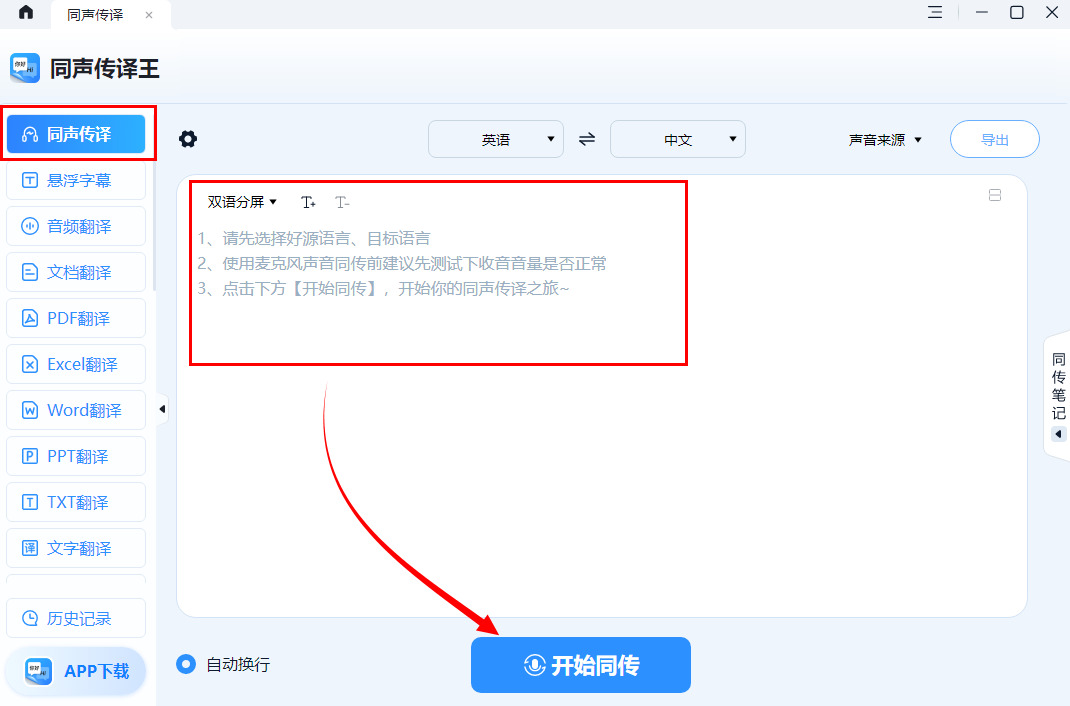The width and height of the screenshot is (1070, 706).
Task: Decrease font size with T- icon
Action: (342, 202)
